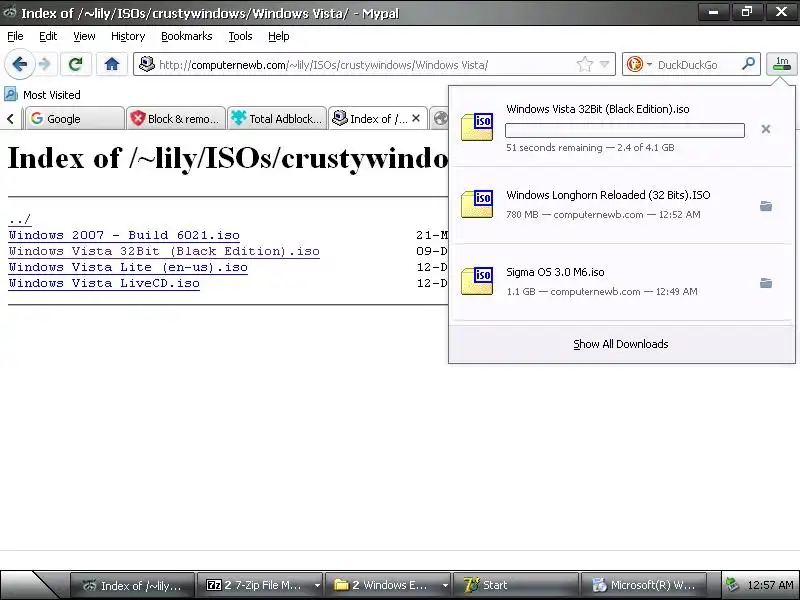The width and height of the screenshot is (800, 600).
Task: Click Show All Downloads
Action: [x=621, y=344]
